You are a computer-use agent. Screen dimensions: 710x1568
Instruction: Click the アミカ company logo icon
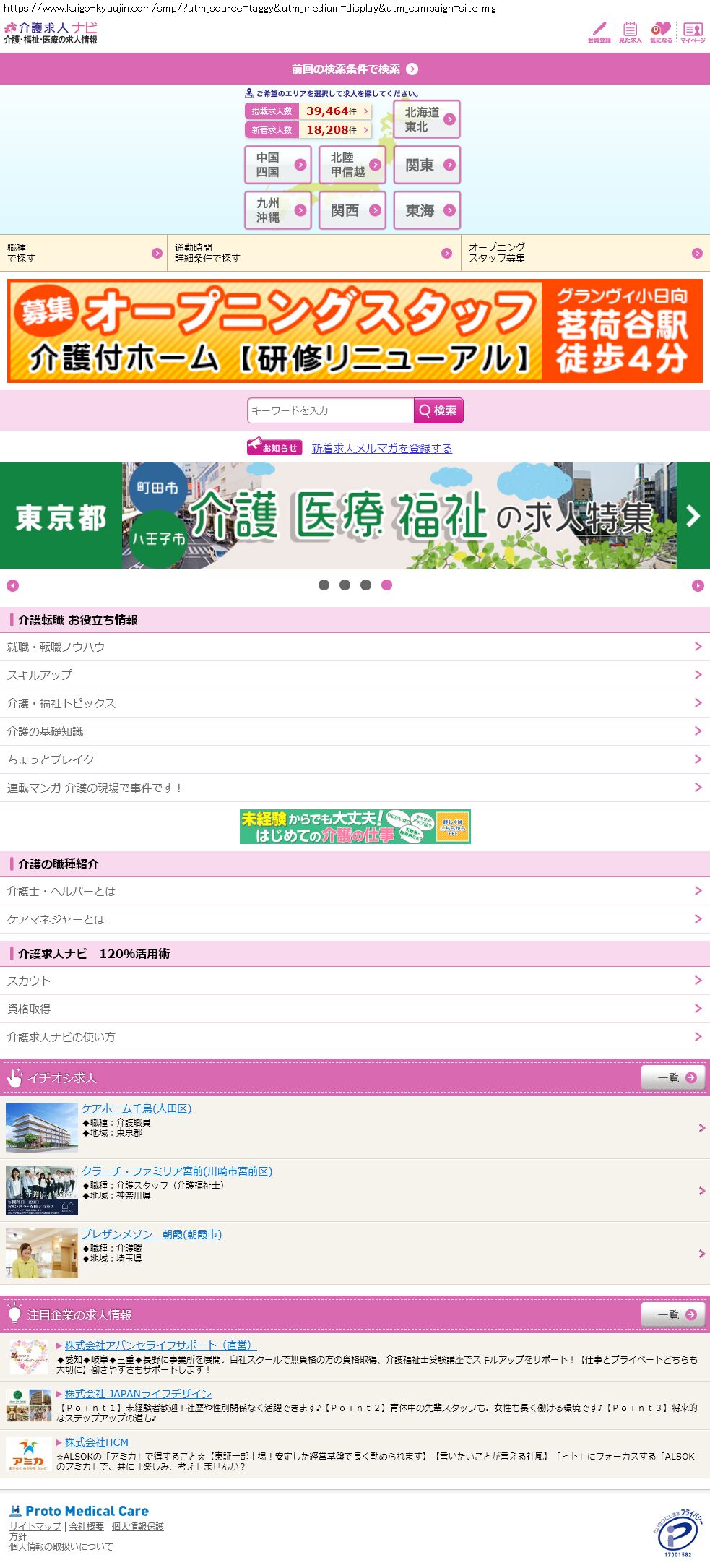click(x=28, y=1455)
